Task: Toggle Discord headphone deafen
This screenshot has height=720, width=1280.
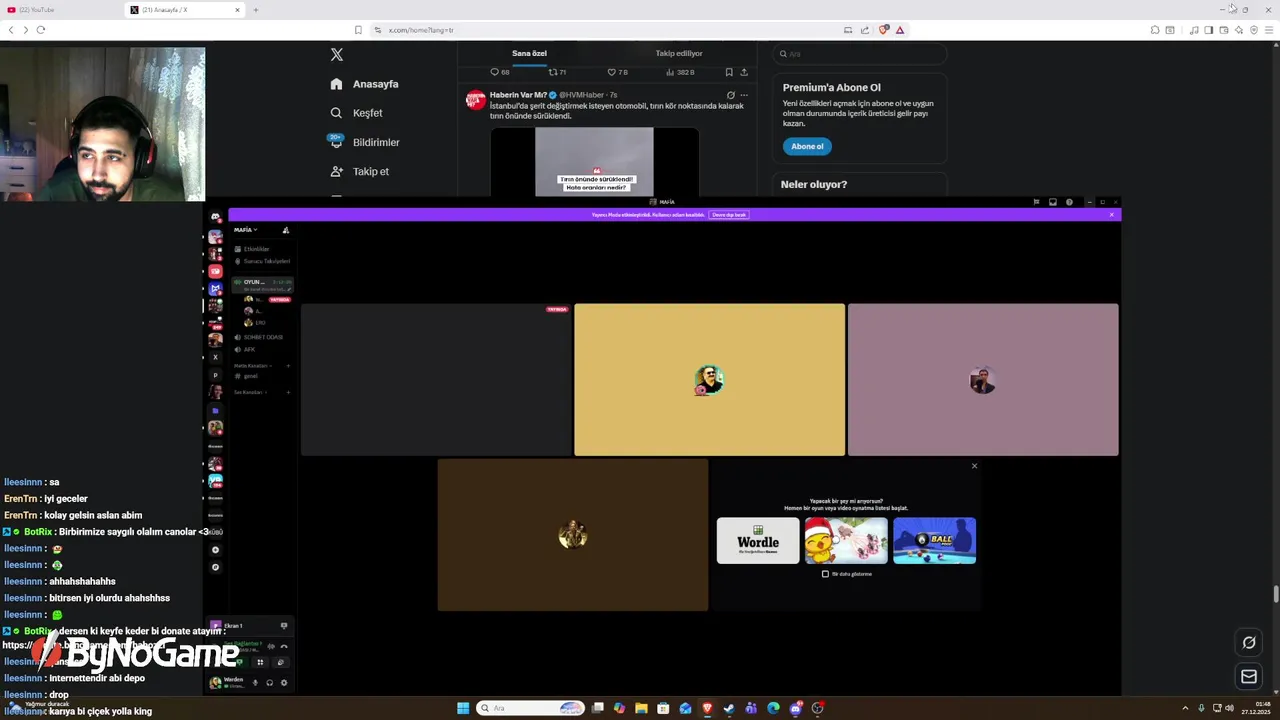Action: pyautogui.click(x=269, y=683)
